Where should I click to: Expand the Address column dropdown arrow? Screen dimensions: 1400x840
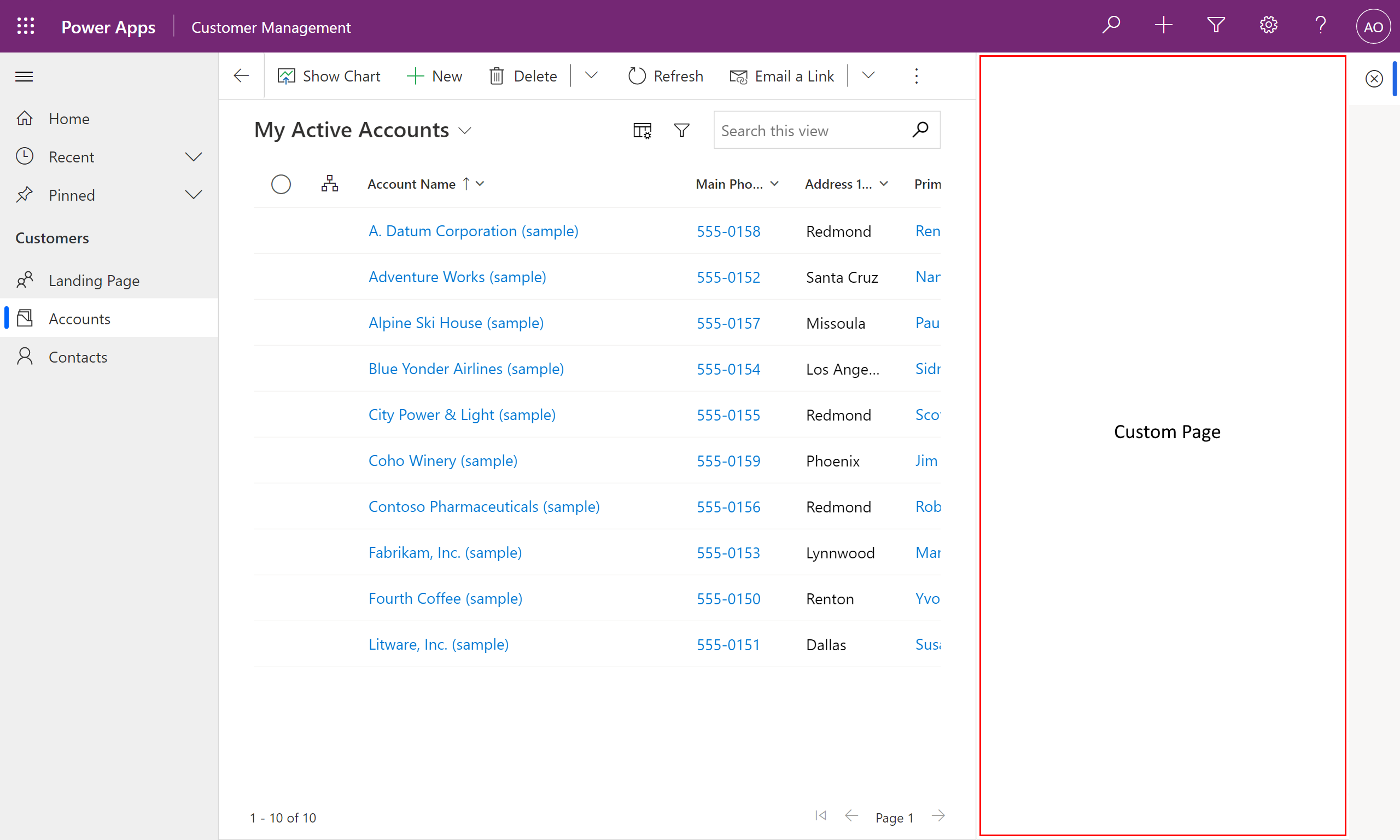click(885, 183)
